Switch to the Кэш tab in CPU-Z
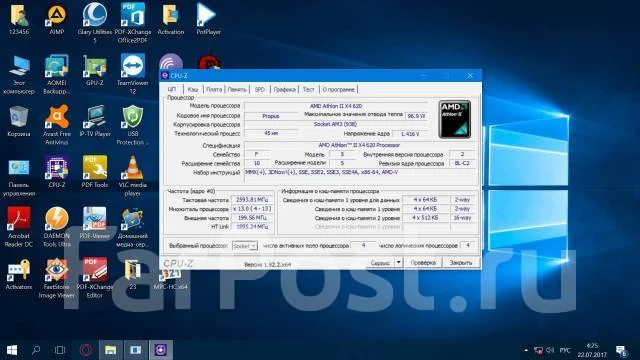Viewport: 640px width, 360px height. [193, 89]
